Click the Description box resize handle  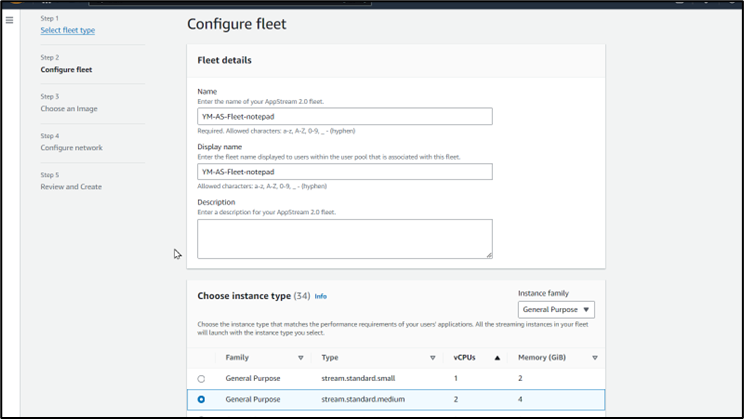489,255
